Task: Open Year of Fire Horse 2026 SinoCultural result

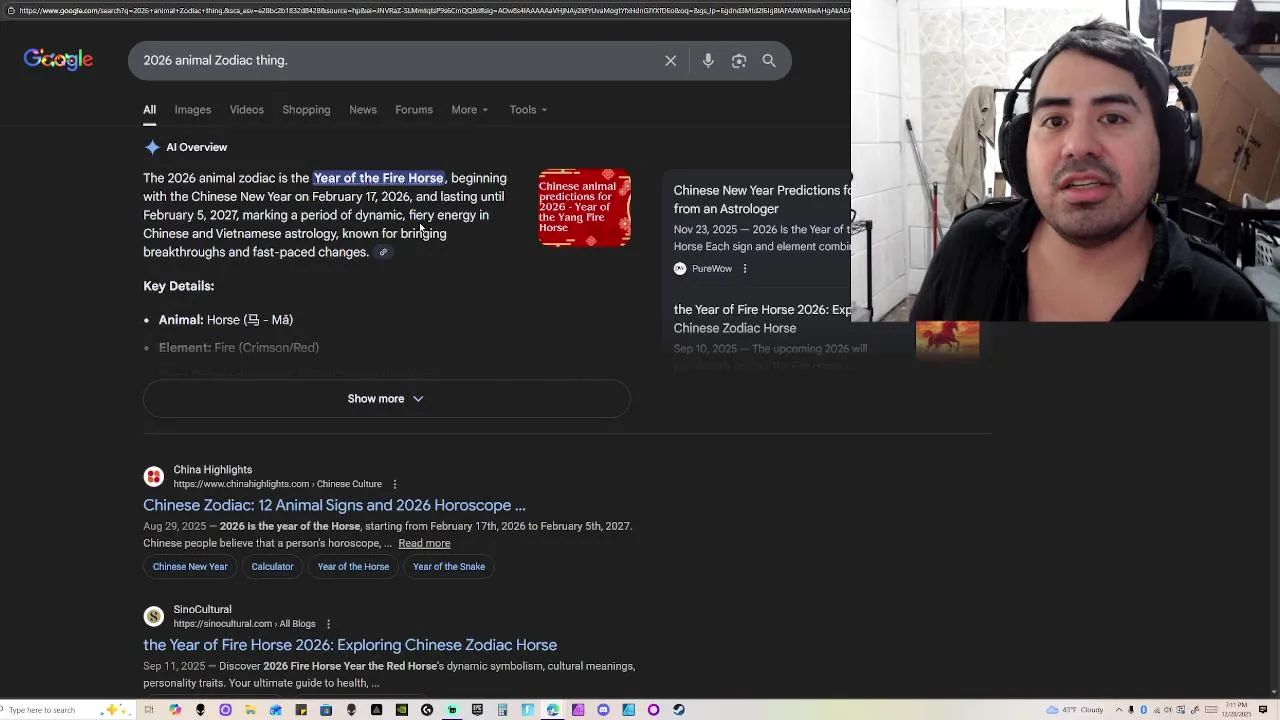Action: [350, 645]
